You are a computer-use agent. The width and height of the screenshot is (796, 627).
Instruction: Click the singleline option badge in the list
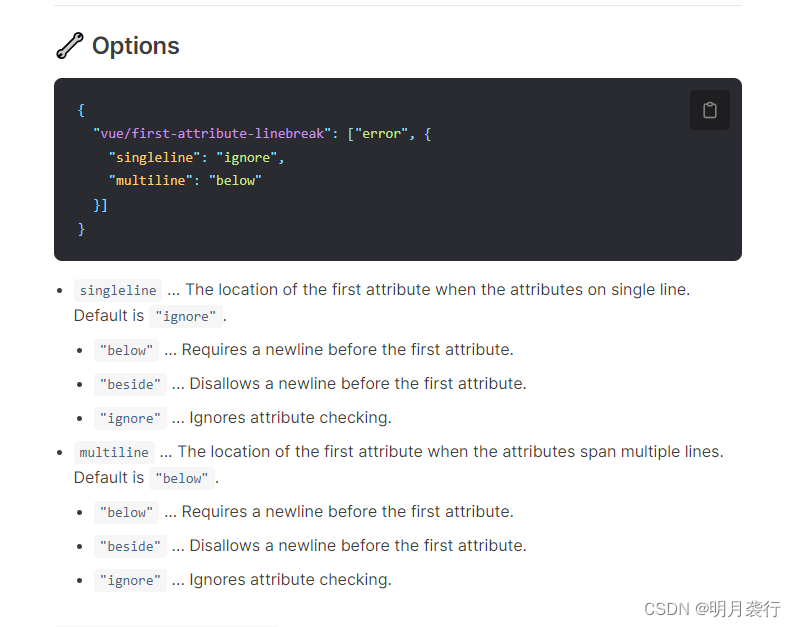click(118, 290)
